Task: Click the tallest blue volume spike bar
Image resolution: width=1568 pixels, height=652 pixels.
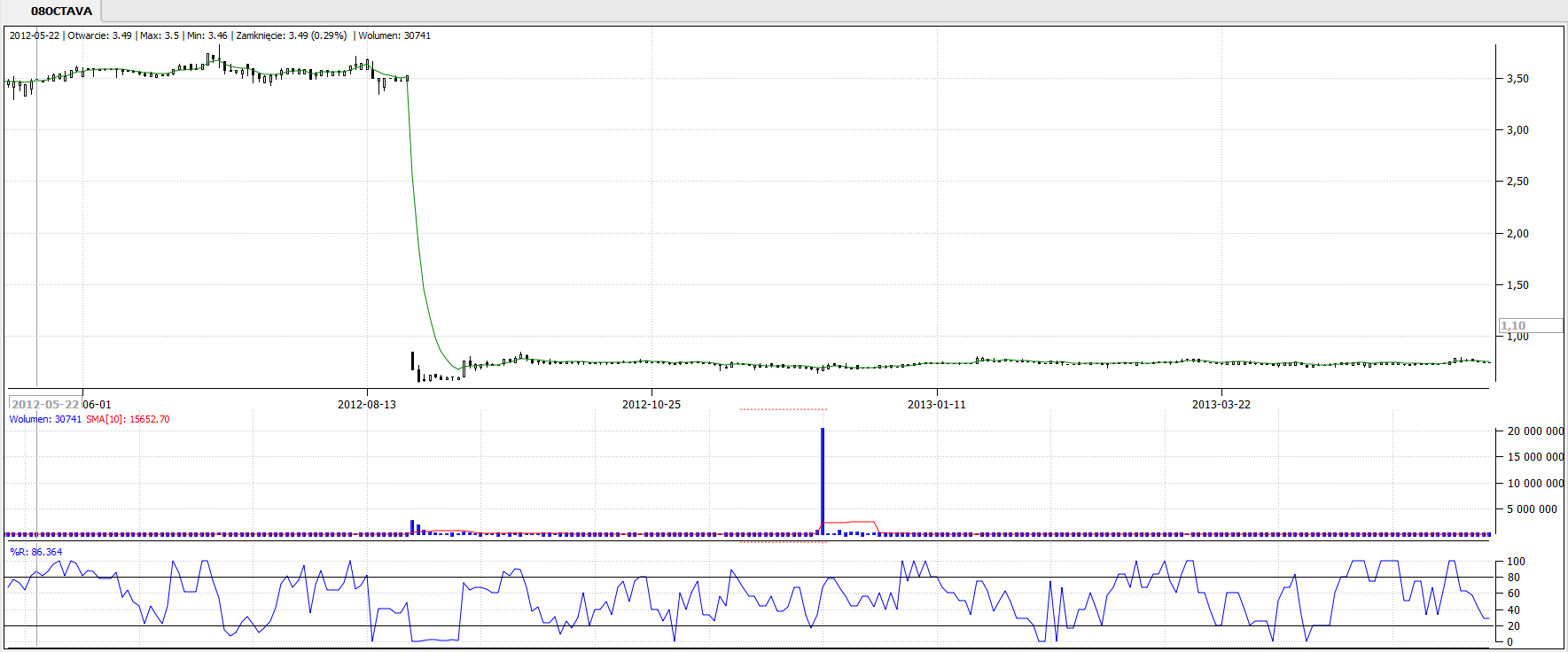Action: click(x=823, y=481)
